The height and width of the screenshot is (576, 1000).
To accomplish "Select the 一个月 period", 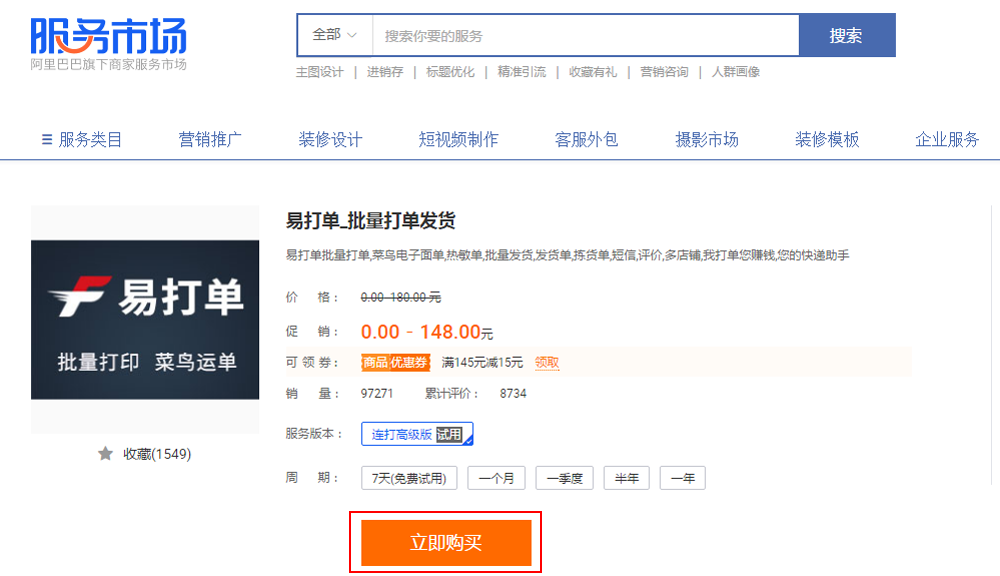I will pyautogui.click(x=496, y=478).
